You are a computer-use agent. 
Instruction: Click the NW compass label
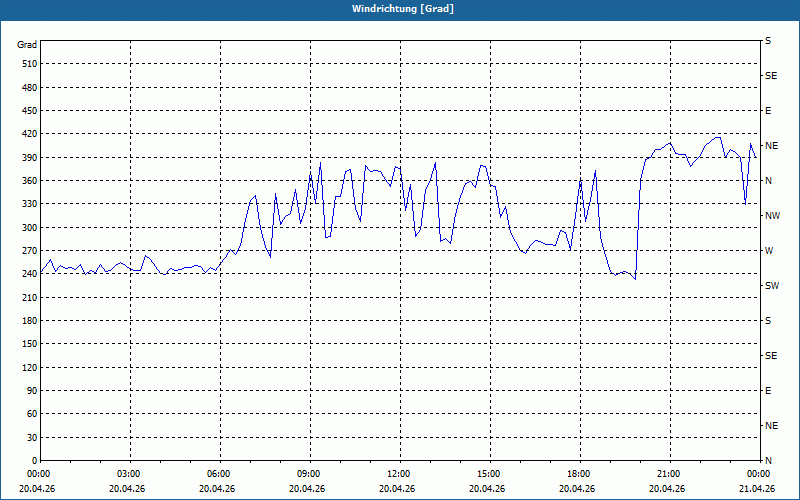(772, 216)
